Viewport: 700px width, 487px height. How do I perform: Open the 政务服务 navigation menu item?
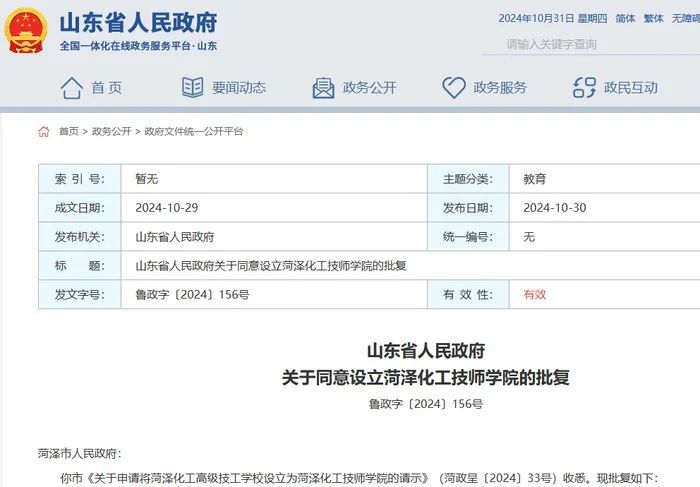(x=499, y=88)
